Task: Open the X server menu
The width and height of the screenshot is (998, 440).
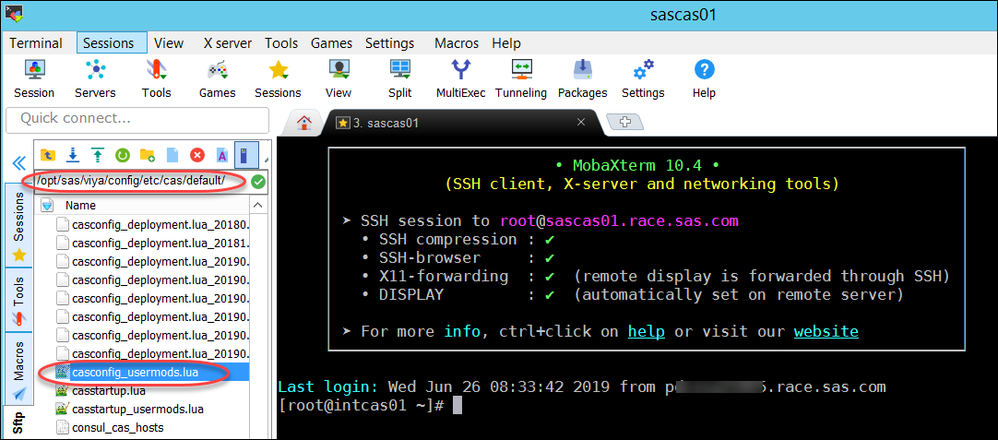Action: (x=227, y=43)
